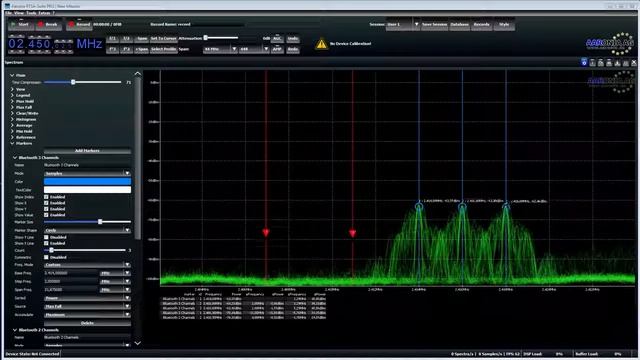Click the Select Profile button
The height and width of the screenshot is (360, 640).
[x=163, y=49]
